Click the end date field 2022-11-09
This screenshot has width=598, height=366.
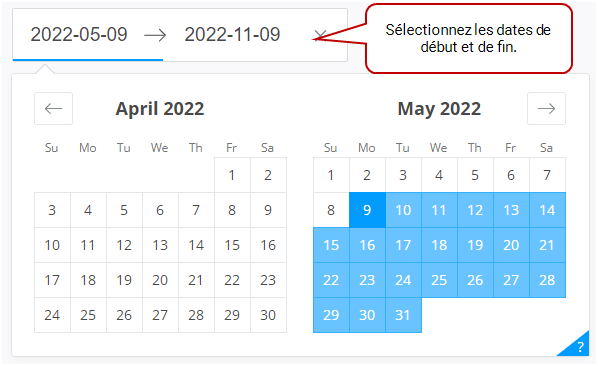coord(232,35)
